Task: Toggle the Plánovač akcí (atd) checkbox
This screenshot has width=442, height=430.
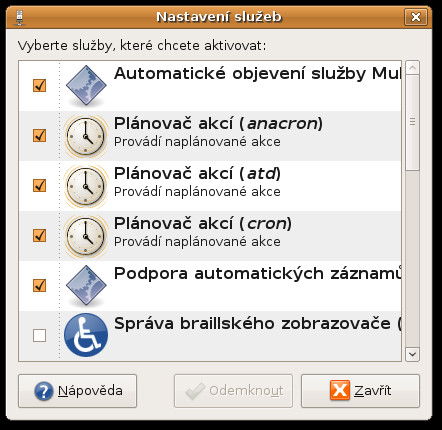Action: [39, 185]
